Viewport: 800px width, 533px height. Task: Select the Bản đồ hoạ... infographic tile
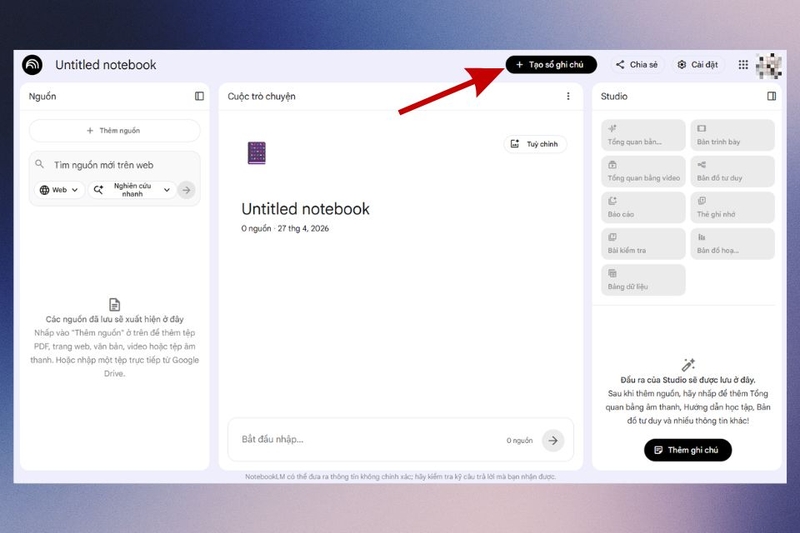(x=733, y=244)
